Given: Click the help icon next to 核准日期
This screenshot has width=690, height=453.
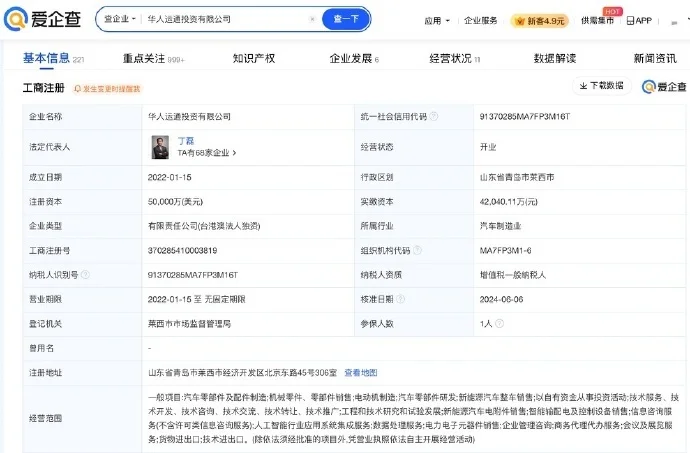Looking at the screenshot, I should tap(400, 299).
